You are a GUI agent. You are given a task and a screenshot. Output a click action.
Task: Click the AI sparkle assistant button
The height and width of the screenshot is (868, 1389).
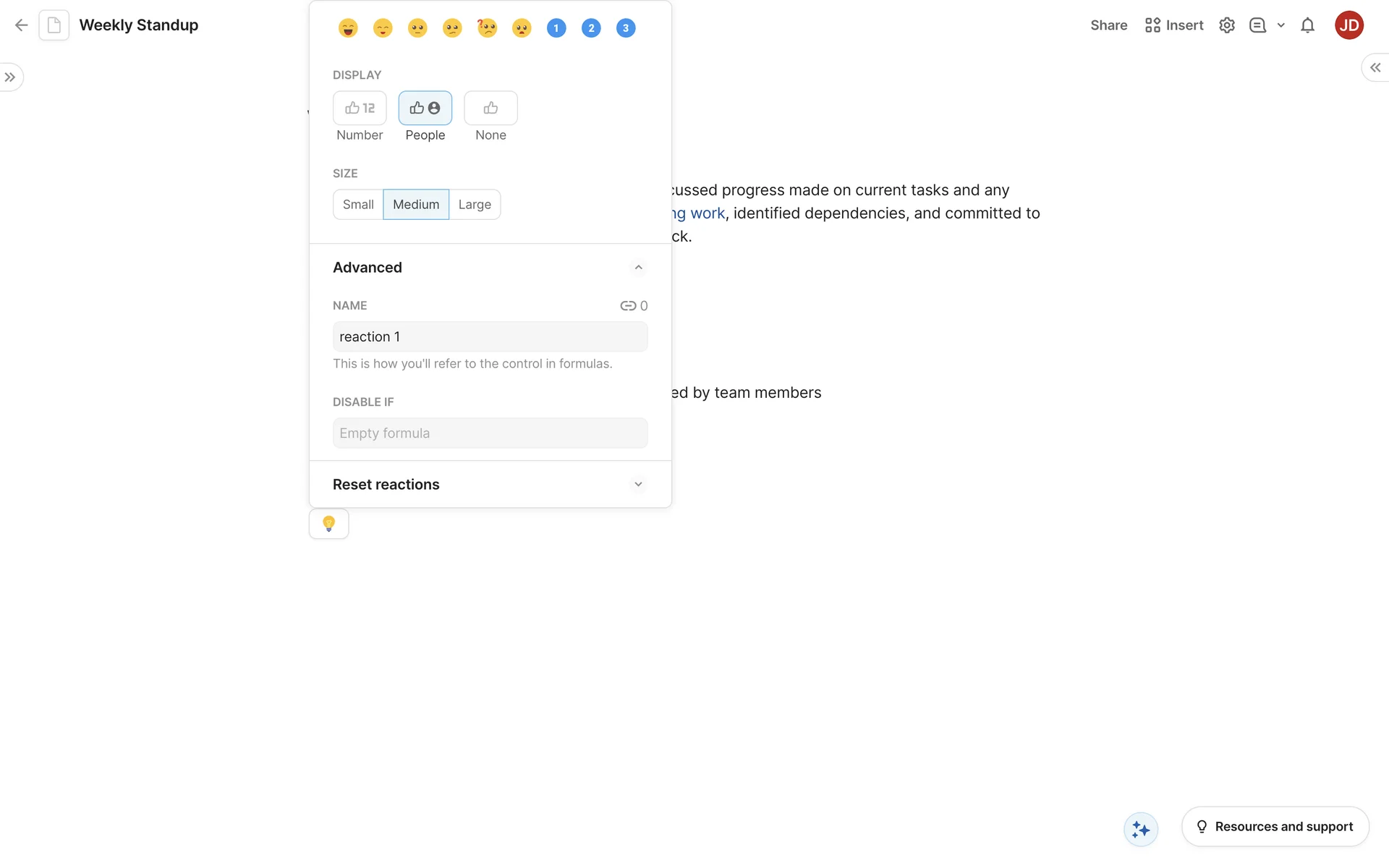tap(1140, 829)
